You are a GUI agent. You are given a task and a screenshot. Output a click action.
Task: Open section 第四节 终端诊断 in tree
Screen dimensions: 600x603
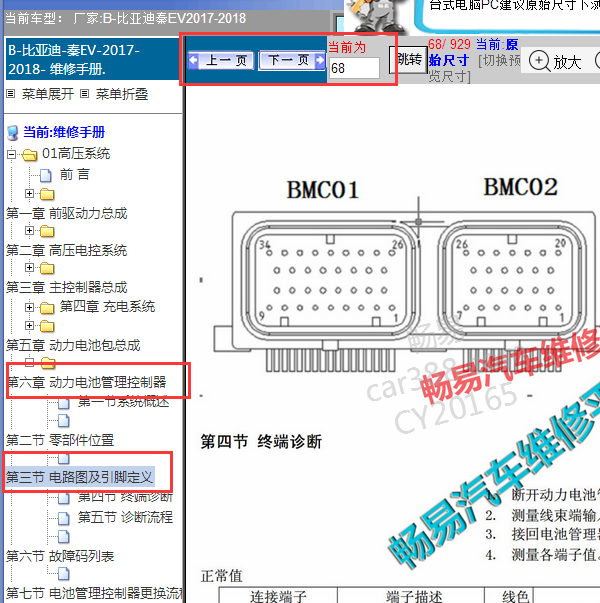coord(125,497)
